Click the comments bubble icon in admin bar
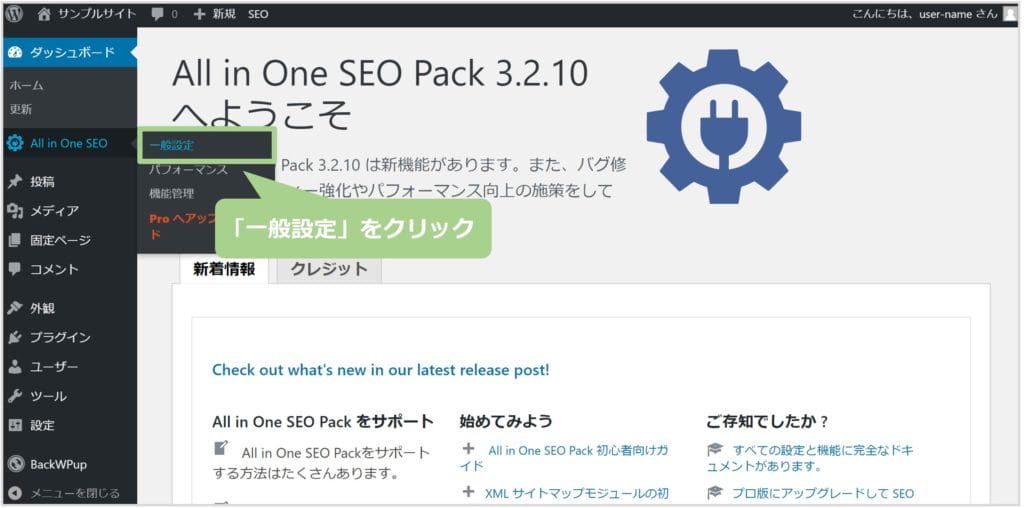The image size is (1024, 508). point(157,14)
